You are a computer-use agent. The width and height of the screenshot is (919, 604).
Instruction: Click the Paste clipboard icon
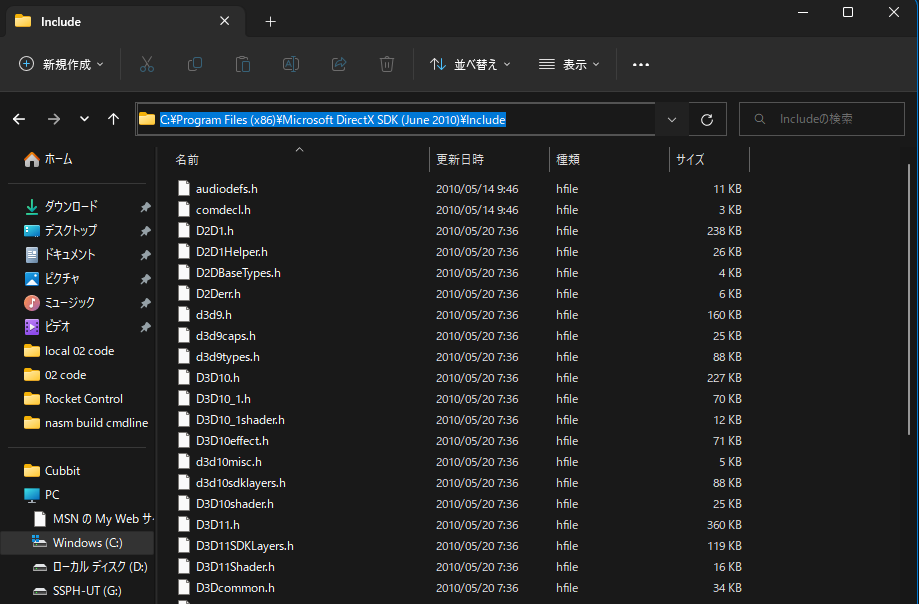tap(243, 64)
